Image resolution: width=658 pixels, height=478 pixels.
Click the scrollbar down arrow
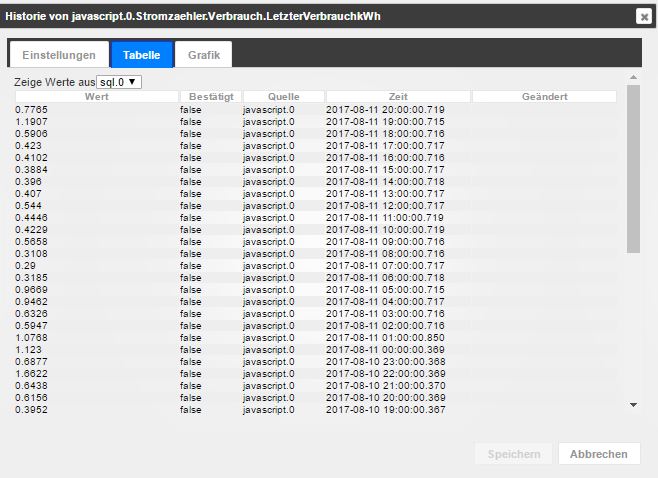634,405
